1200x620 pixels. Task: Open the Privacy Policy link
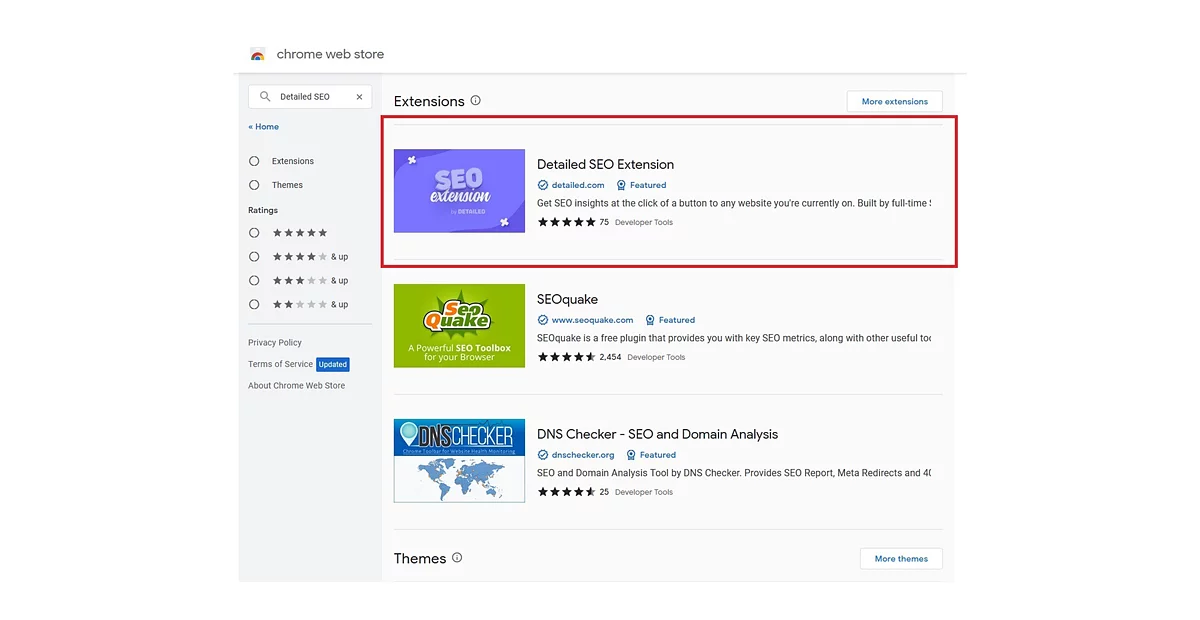pos(275,343)
